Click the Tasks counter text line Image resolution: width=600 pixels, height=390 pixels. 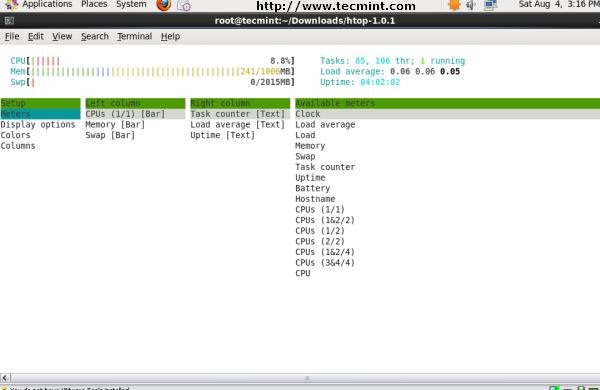tap(393, 61)
